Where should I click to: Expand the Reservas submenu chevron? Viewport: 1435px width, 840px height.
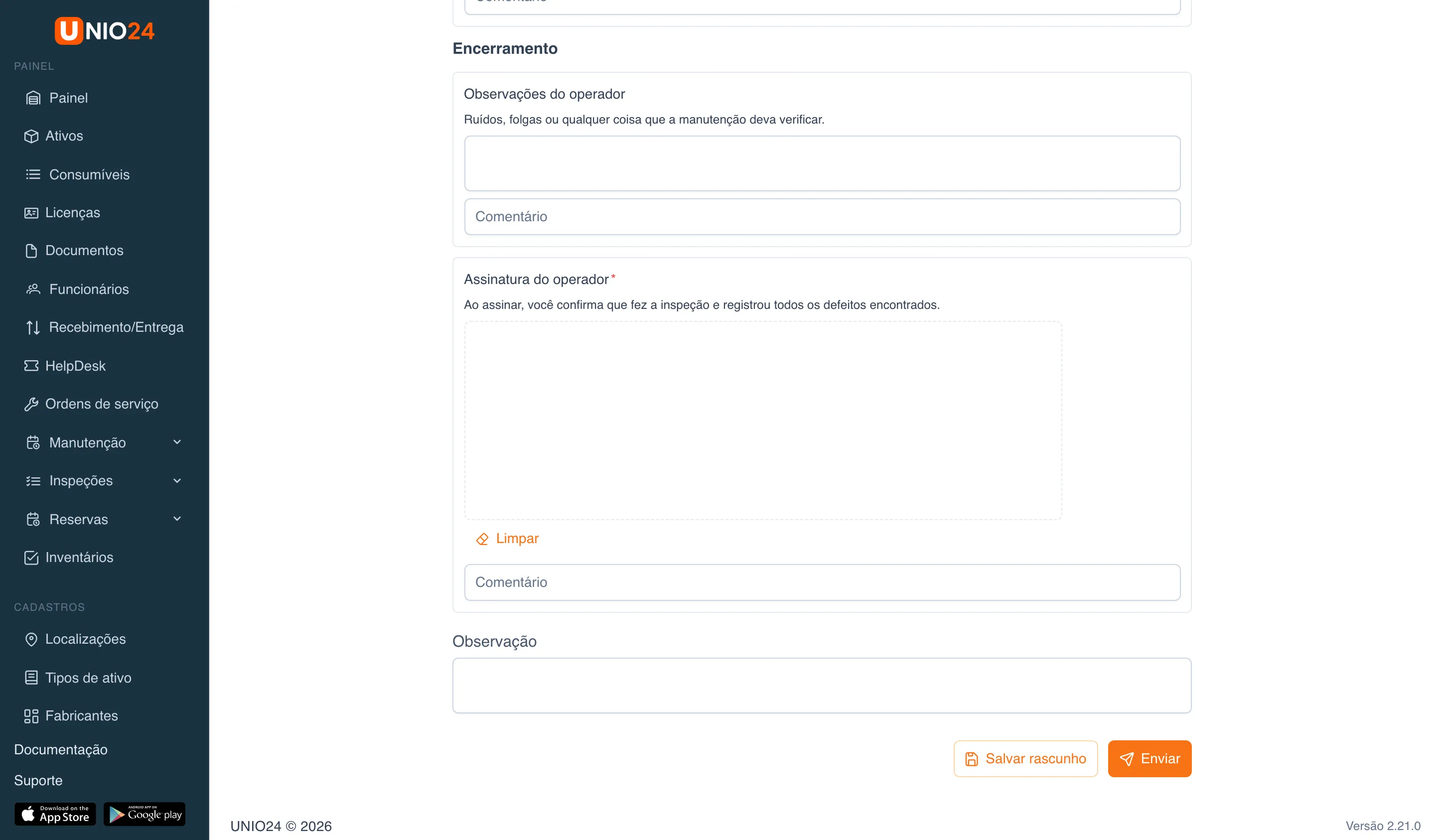pos(177,519)
